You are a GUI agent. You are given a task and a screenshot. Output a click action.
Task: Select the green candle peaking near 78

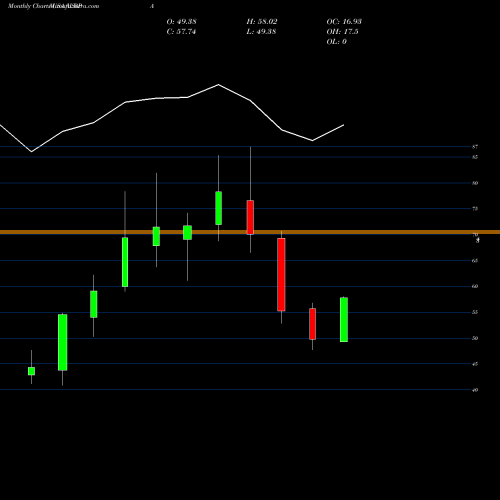pyautogui.click(x=219, y=208)
